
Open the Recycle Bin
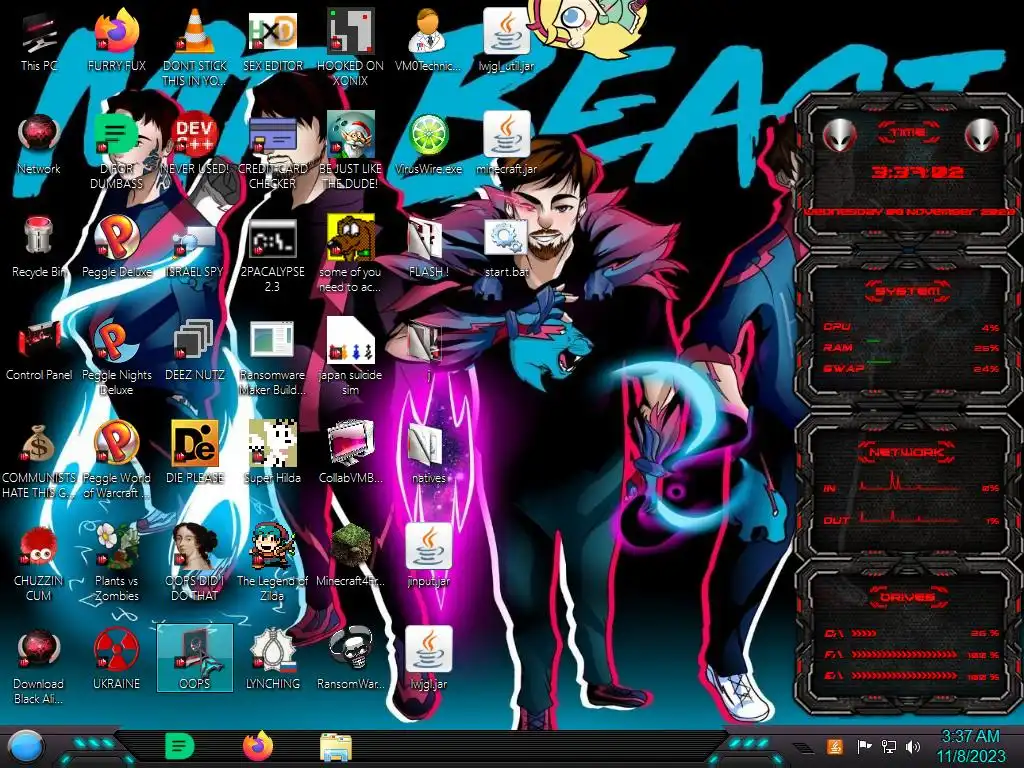pos(39,248)
